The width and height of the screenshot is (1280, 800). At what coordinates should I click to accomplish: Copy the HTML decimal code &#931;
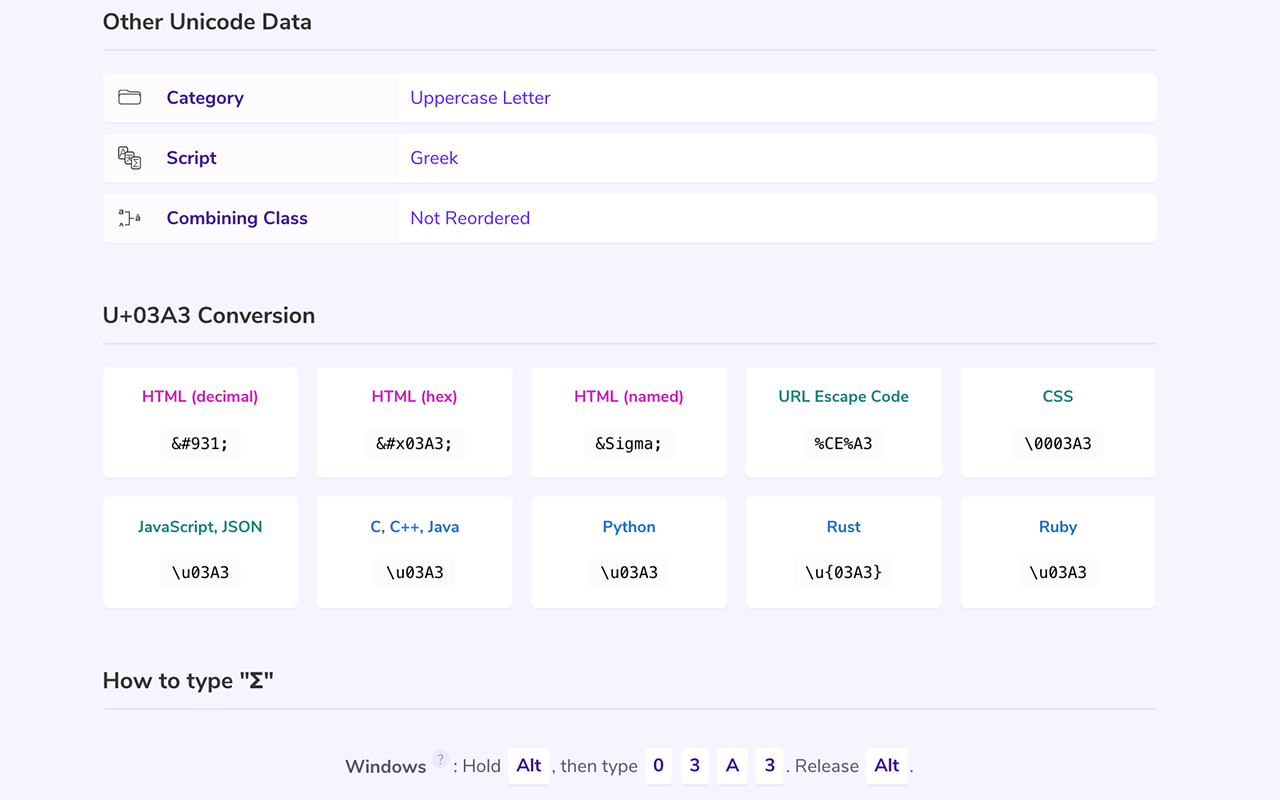tap(200, 443)
